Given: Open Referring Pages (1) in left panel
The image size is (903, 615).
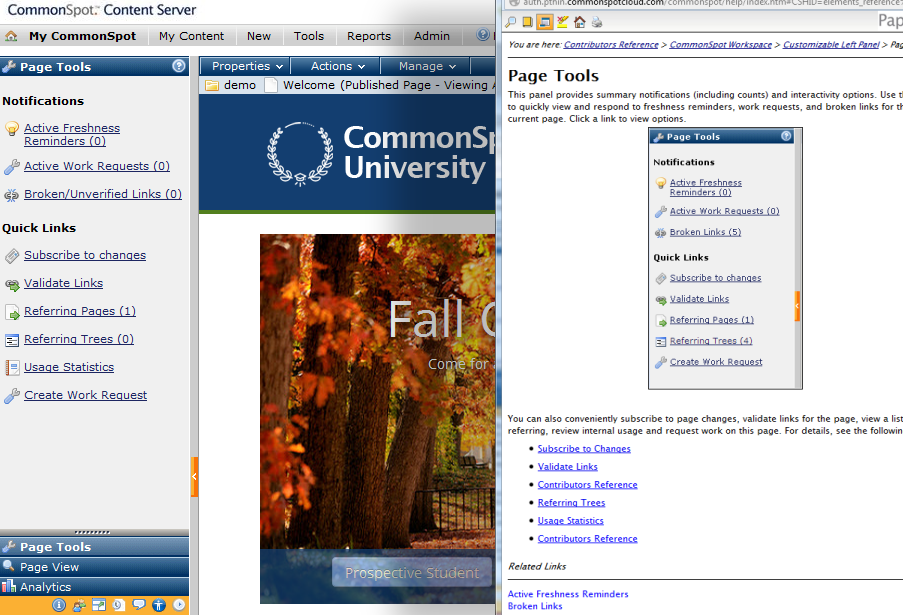Looking at the screenshot, I should 79,311.
